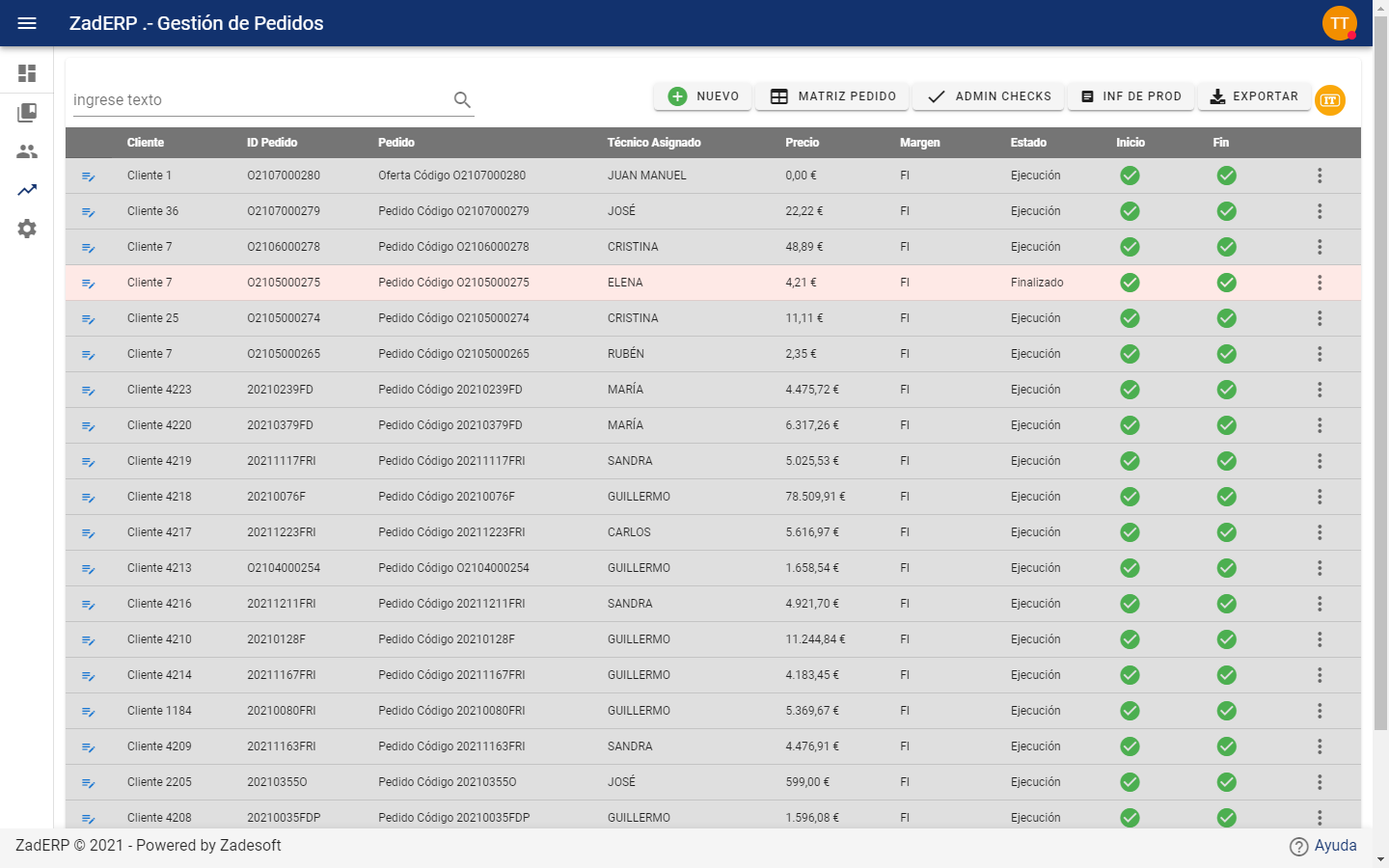Click the INF DE PROD button
Screen dimensions: 1389x868
(1130, 96)
